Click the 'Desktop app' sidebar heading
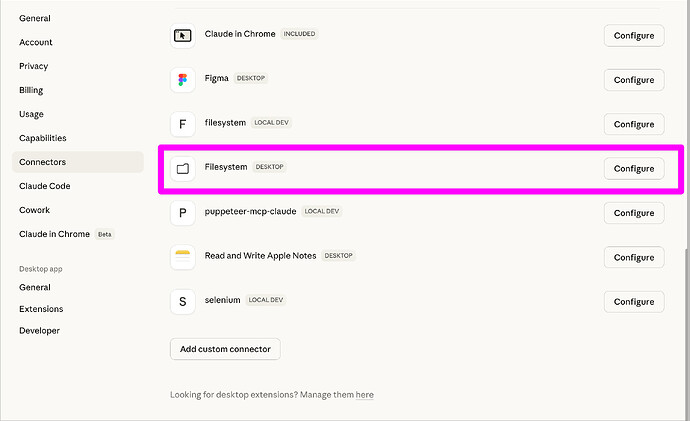The width and height of the screenshot is (690, 421). pos(40,269)
